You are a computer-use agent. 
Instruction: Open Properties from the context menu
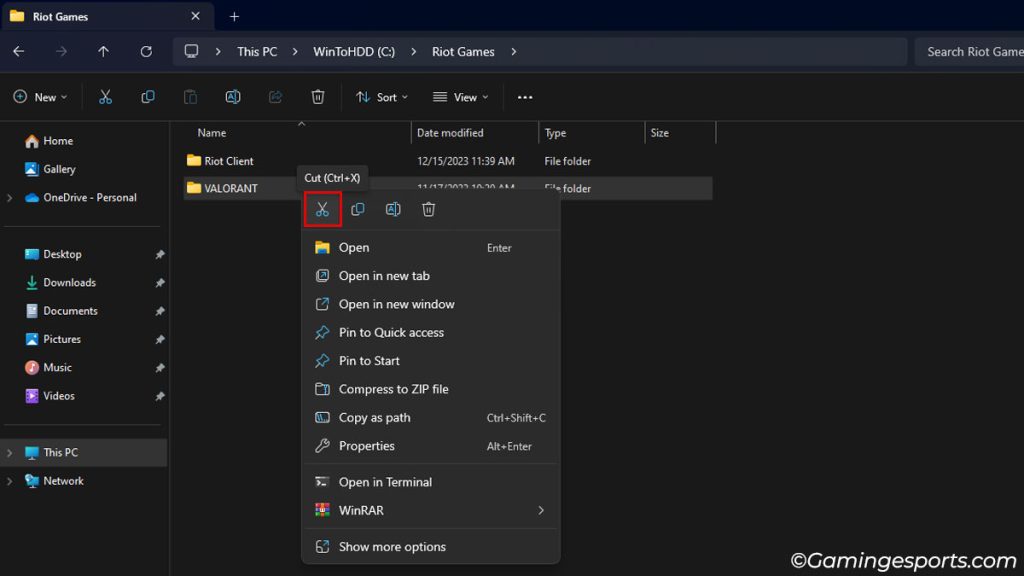tap(369, 446)
